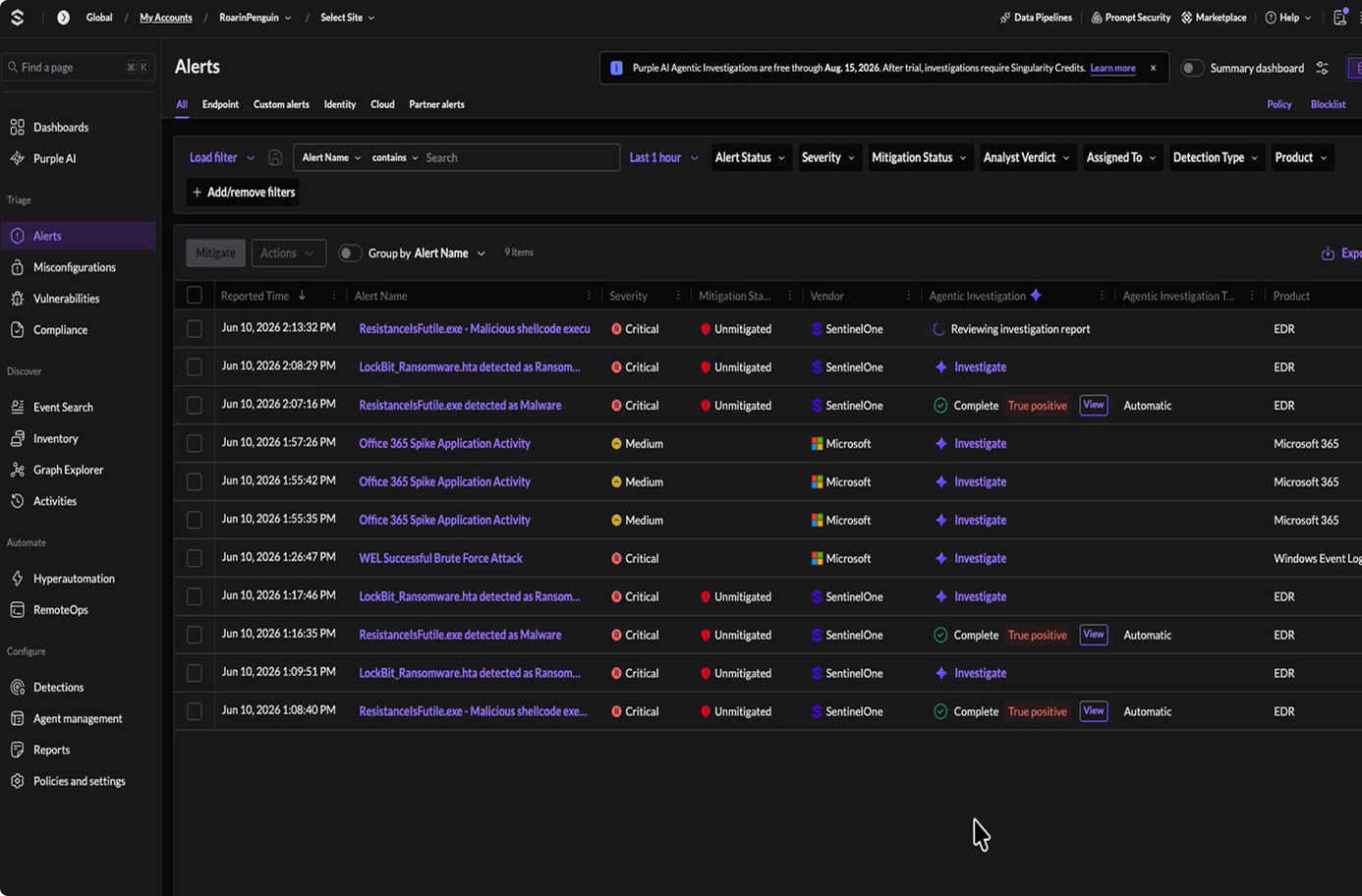1362x896 pixels.
Task: Click the alert name Search field
Action: coord(520,157)
